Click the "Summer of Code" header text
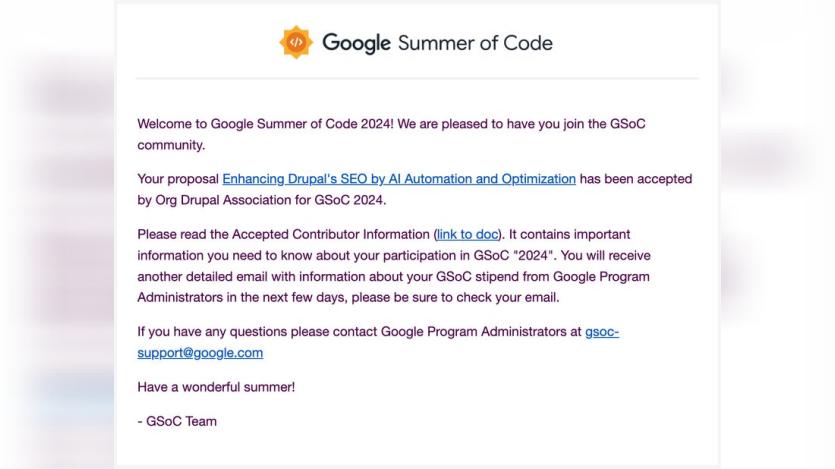 (475, 43)
